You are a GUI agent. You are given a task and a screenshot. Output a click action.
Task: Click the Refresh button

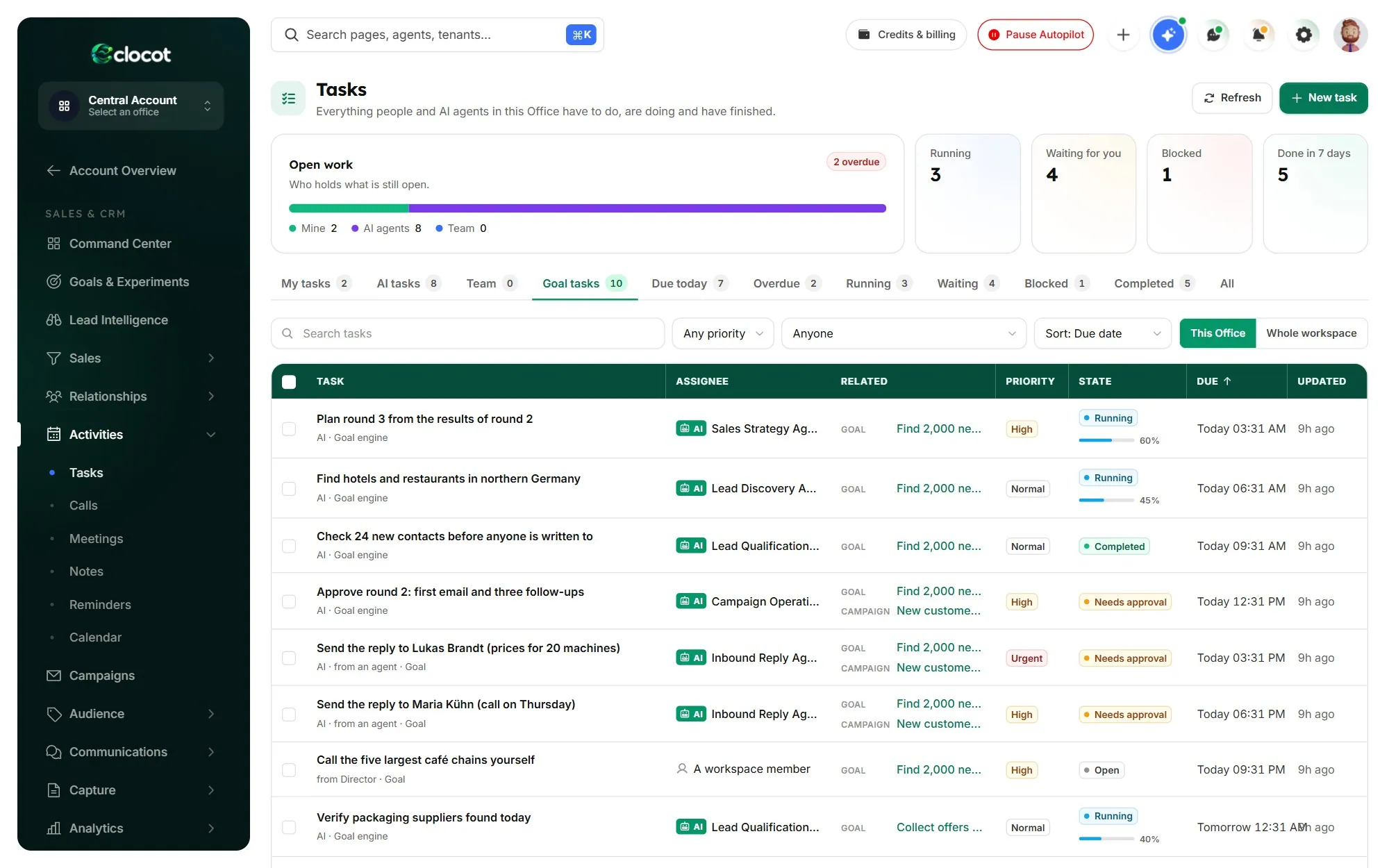(x=1232, y=98)
